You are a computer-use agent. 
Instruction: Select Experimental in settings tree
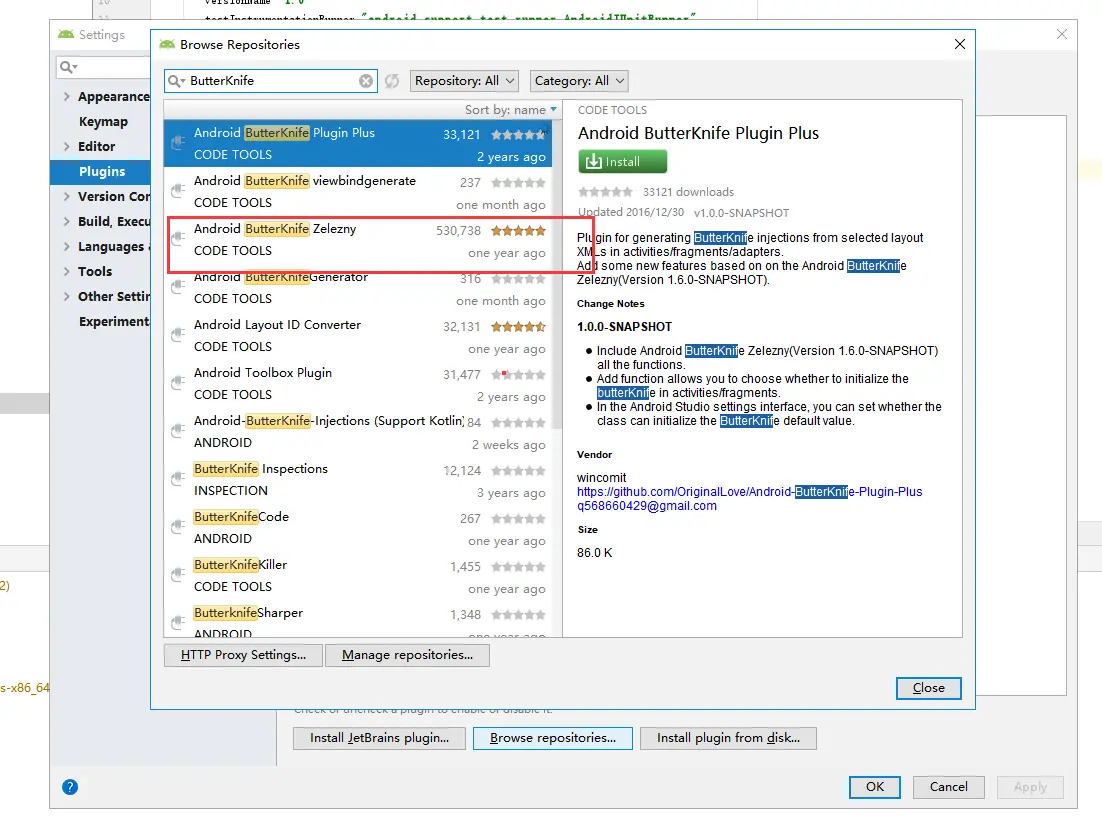click(x=114, y=321)
